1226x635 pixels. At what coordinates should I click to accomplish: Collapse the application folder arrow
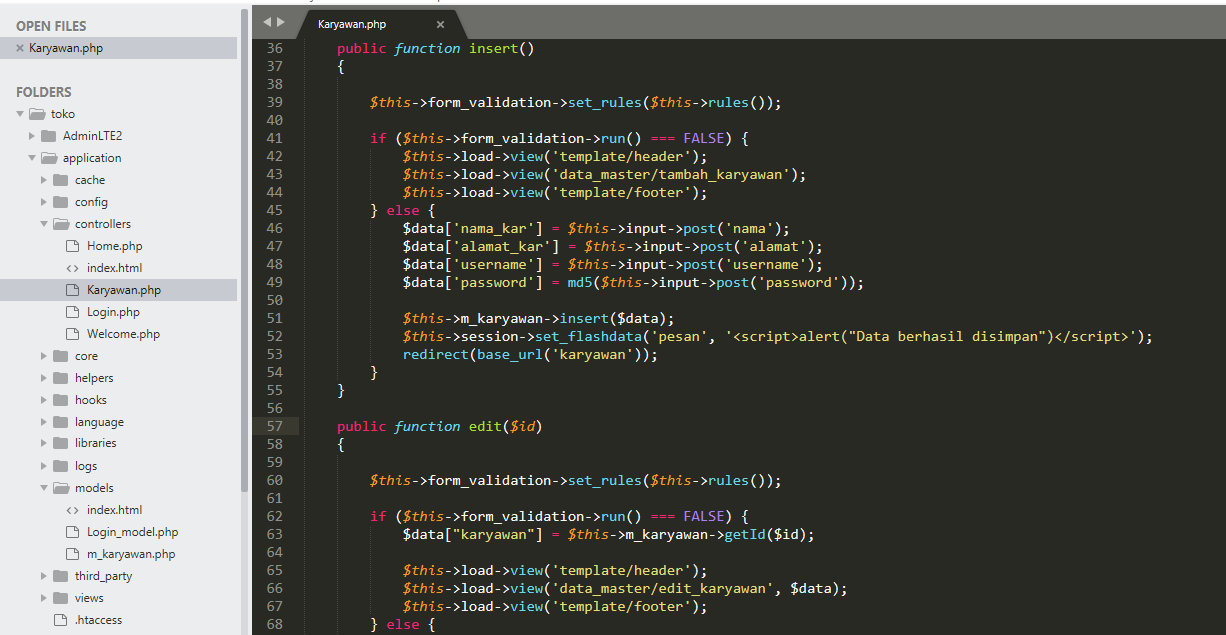click(32, 158)
